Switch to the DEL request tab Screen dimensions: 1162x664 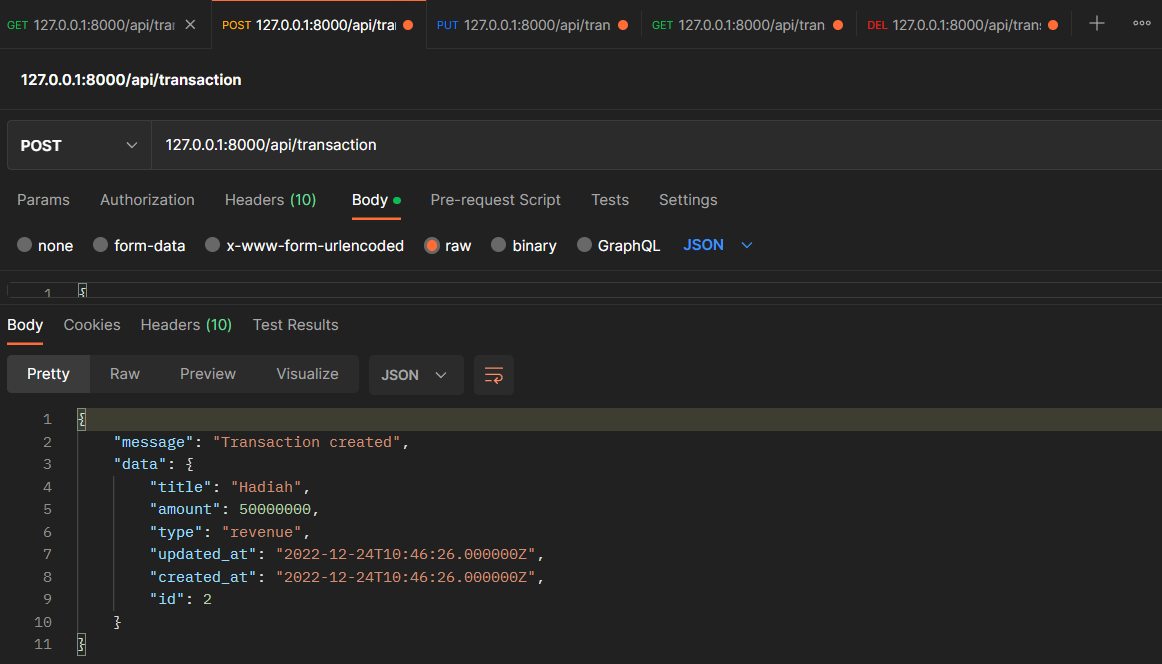(954, 25)
